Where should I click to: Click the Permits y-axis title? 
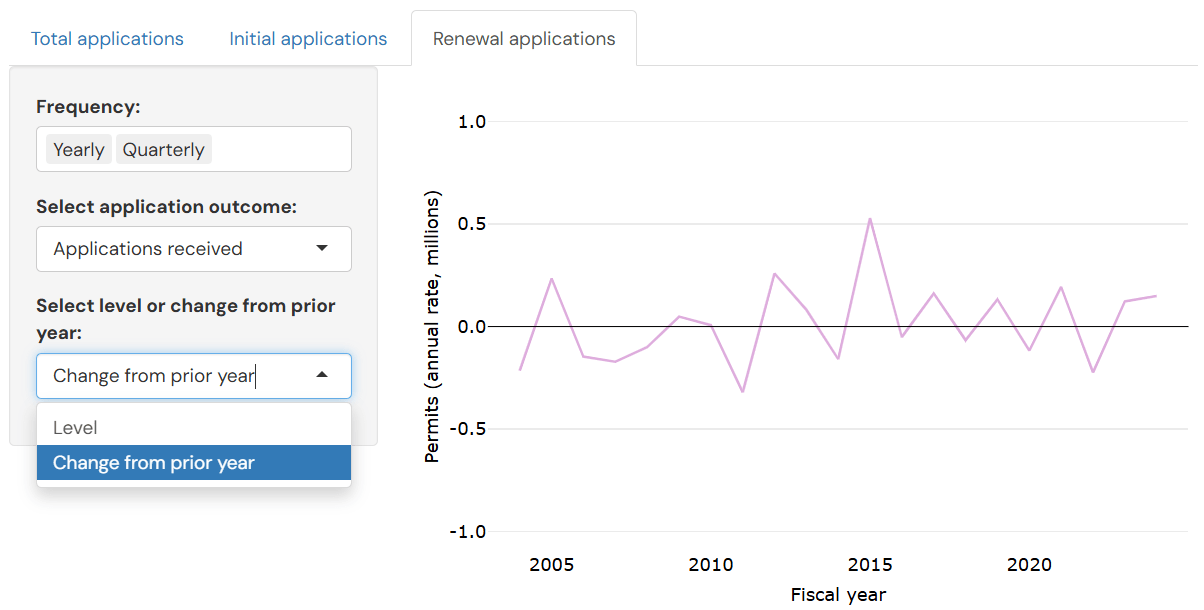[432, 328]
